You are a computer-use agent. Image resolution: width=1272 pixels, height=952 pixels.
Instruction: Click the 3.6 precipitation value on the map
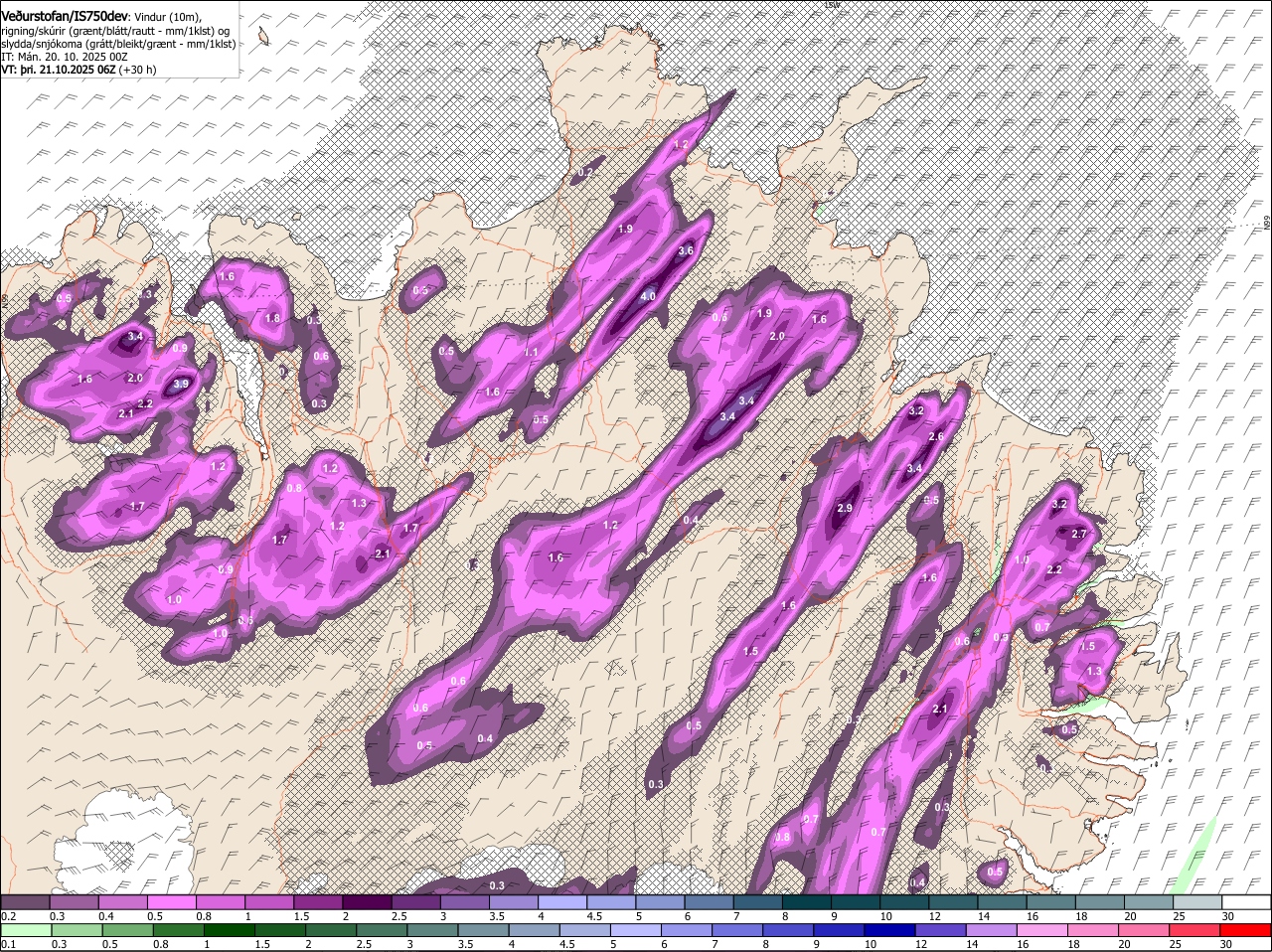coord(686,250)
